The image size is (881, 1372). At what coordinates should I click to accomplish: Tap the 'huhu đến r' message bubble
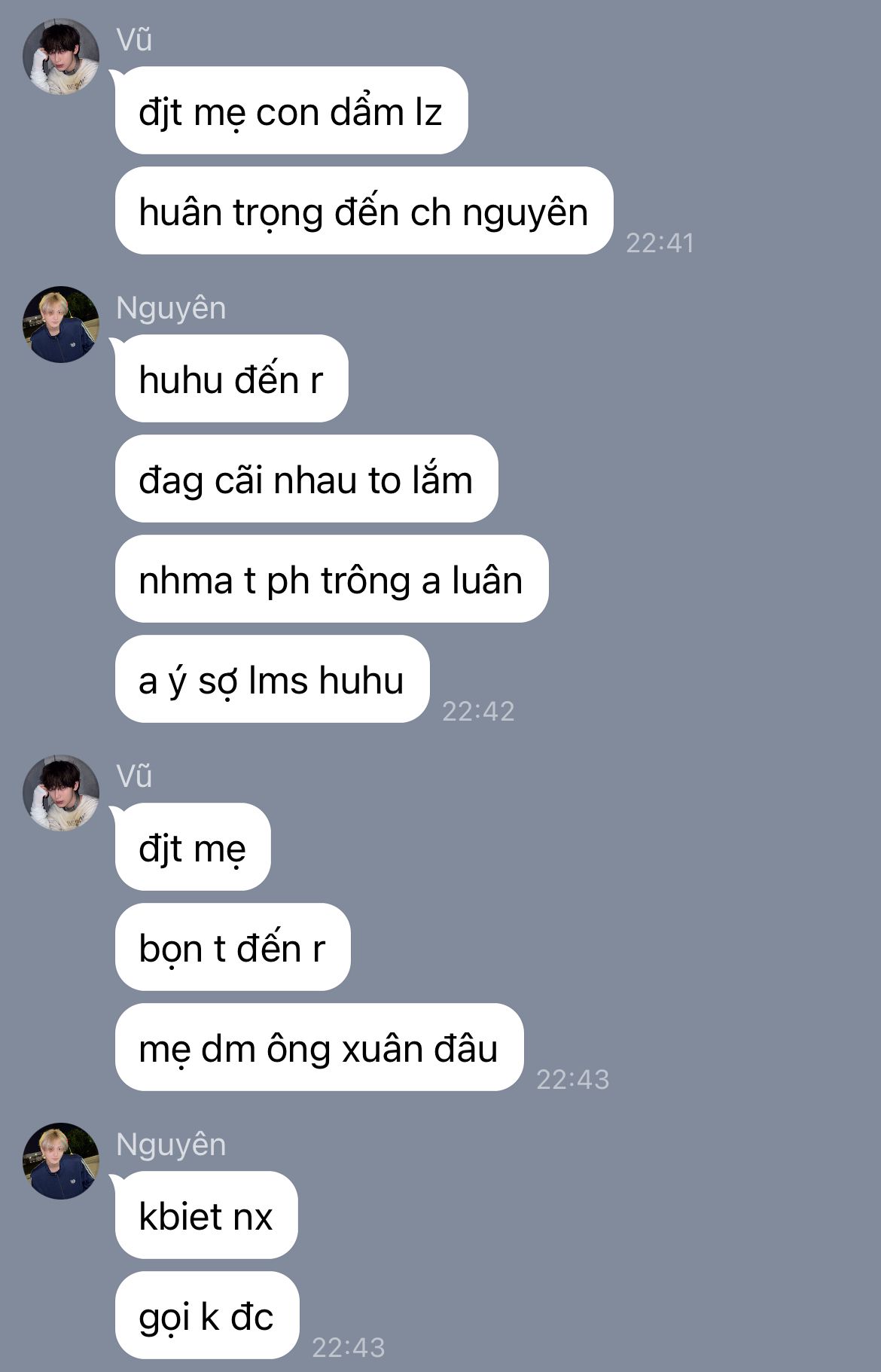coord(231,378)
